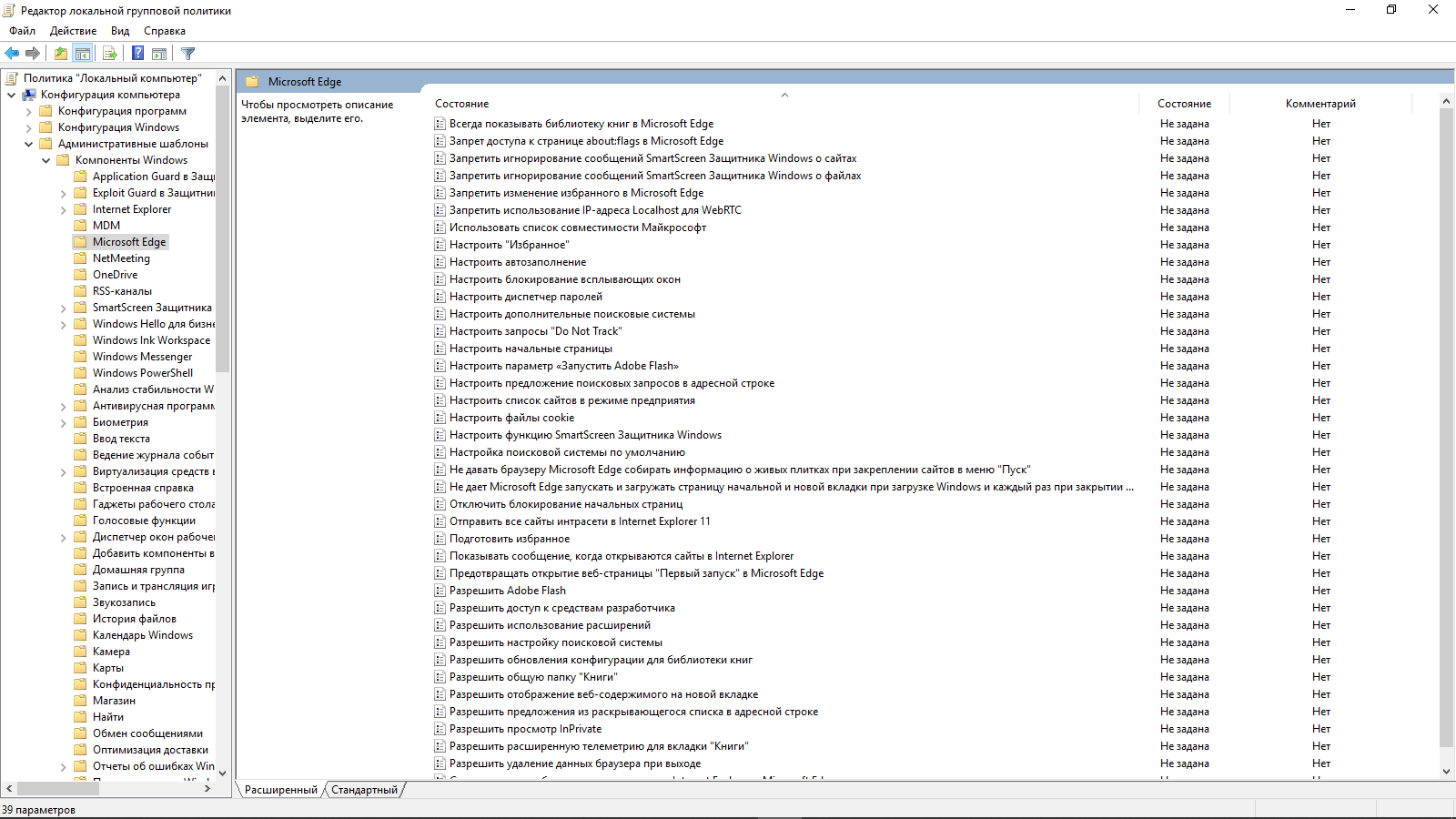
Task: Click the tree pane horizontal scroll right arrow
Action: pos(207,788)
